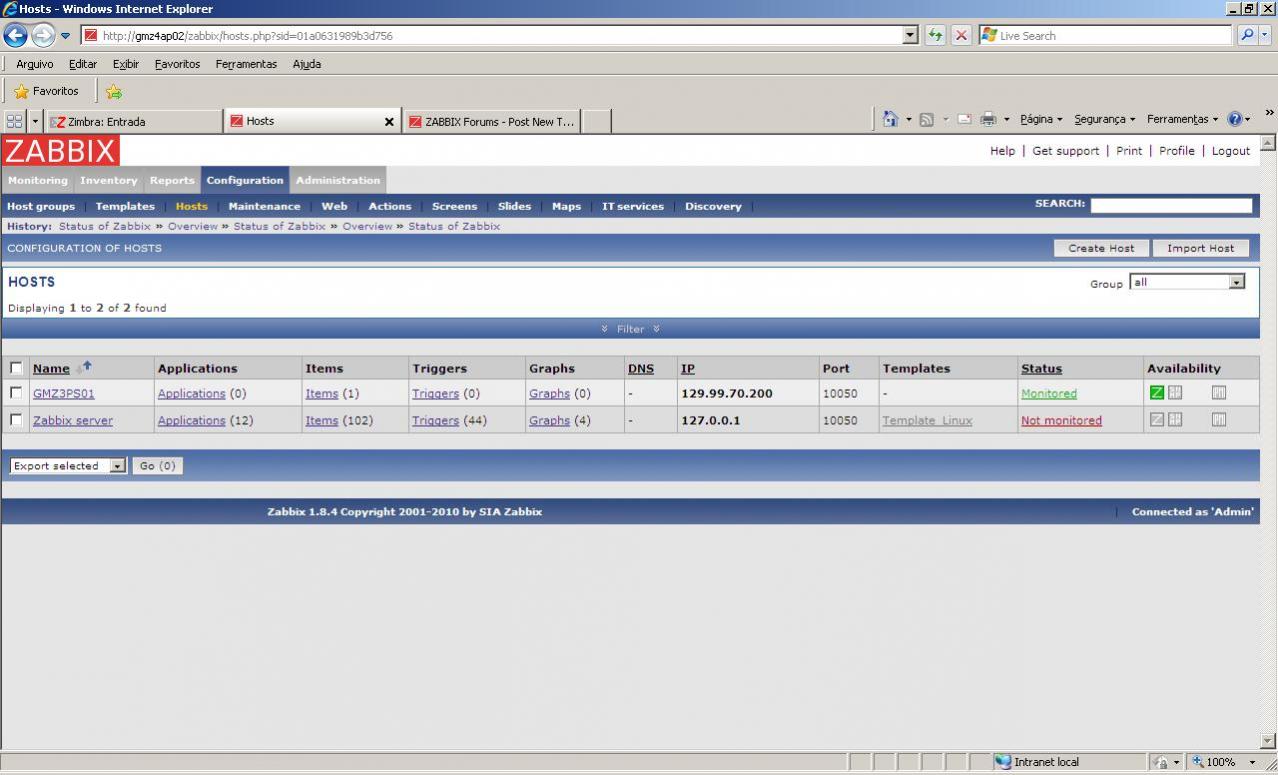This screenshot has height=775, width=1278.
Task: Sort by the Status column header
Action: (1041, 368)
